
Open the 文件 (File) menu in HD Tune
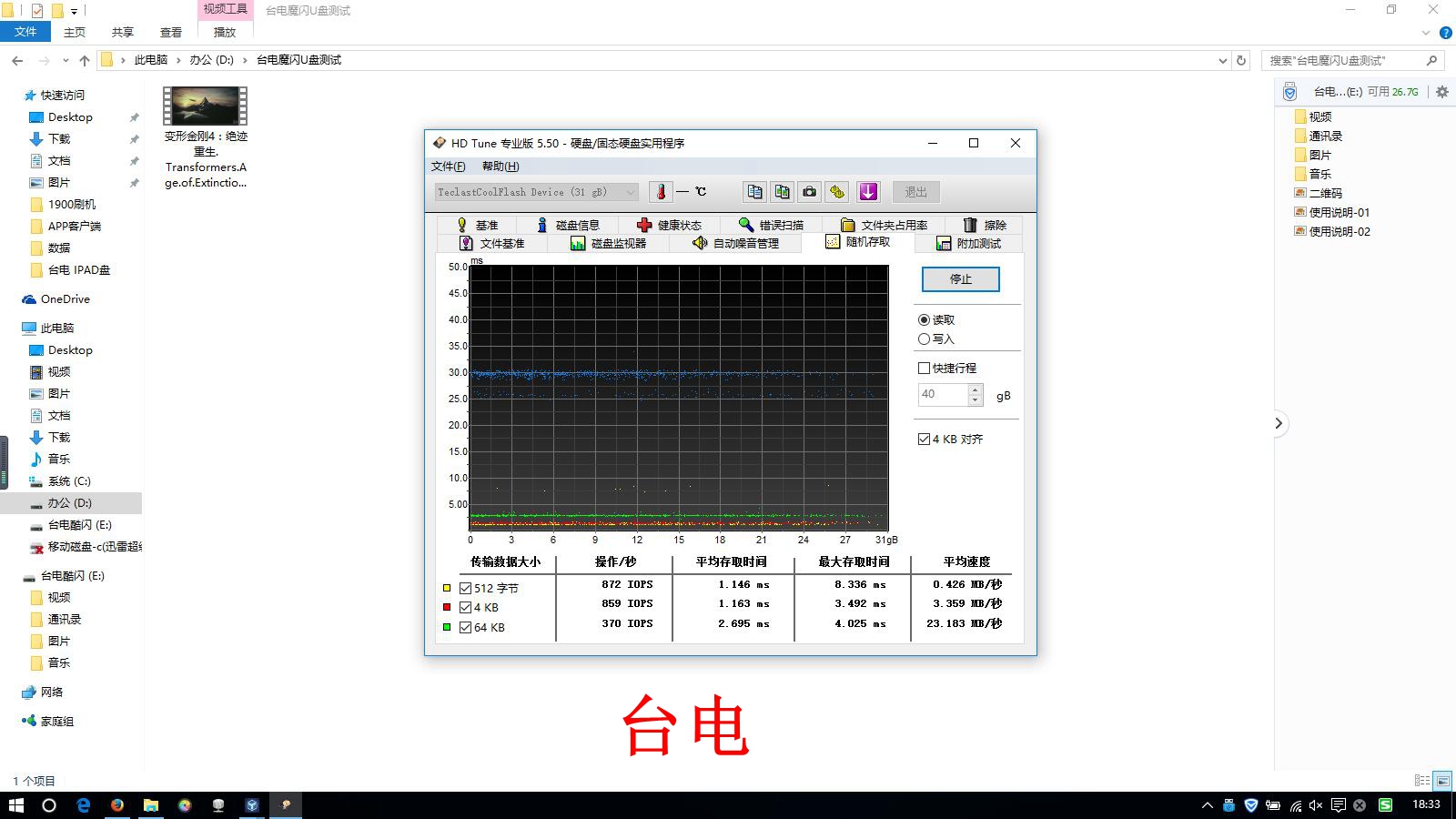point(447,167)
